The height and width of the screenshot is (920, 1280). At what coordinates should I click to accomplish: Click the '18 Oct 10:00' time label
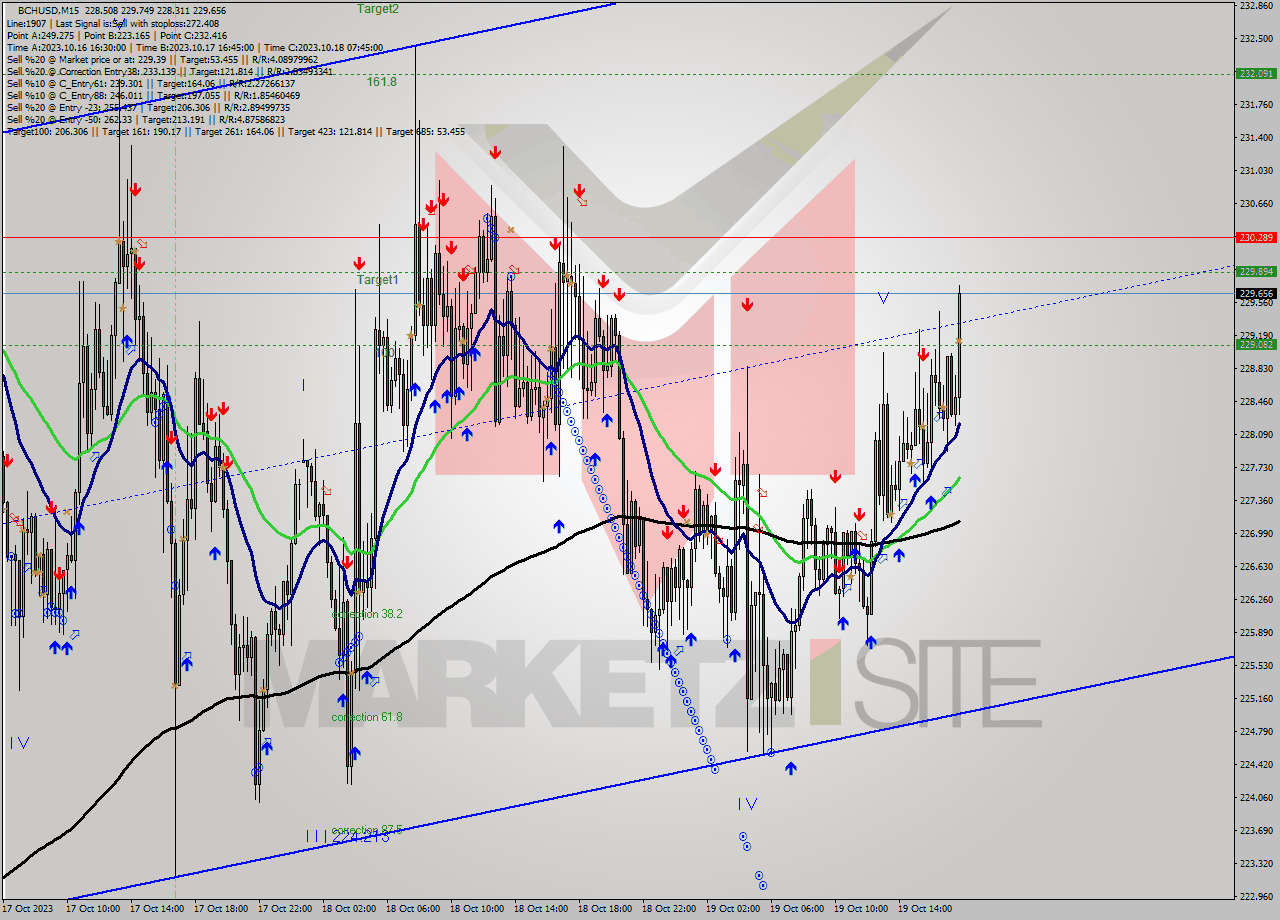click(477, 909)
